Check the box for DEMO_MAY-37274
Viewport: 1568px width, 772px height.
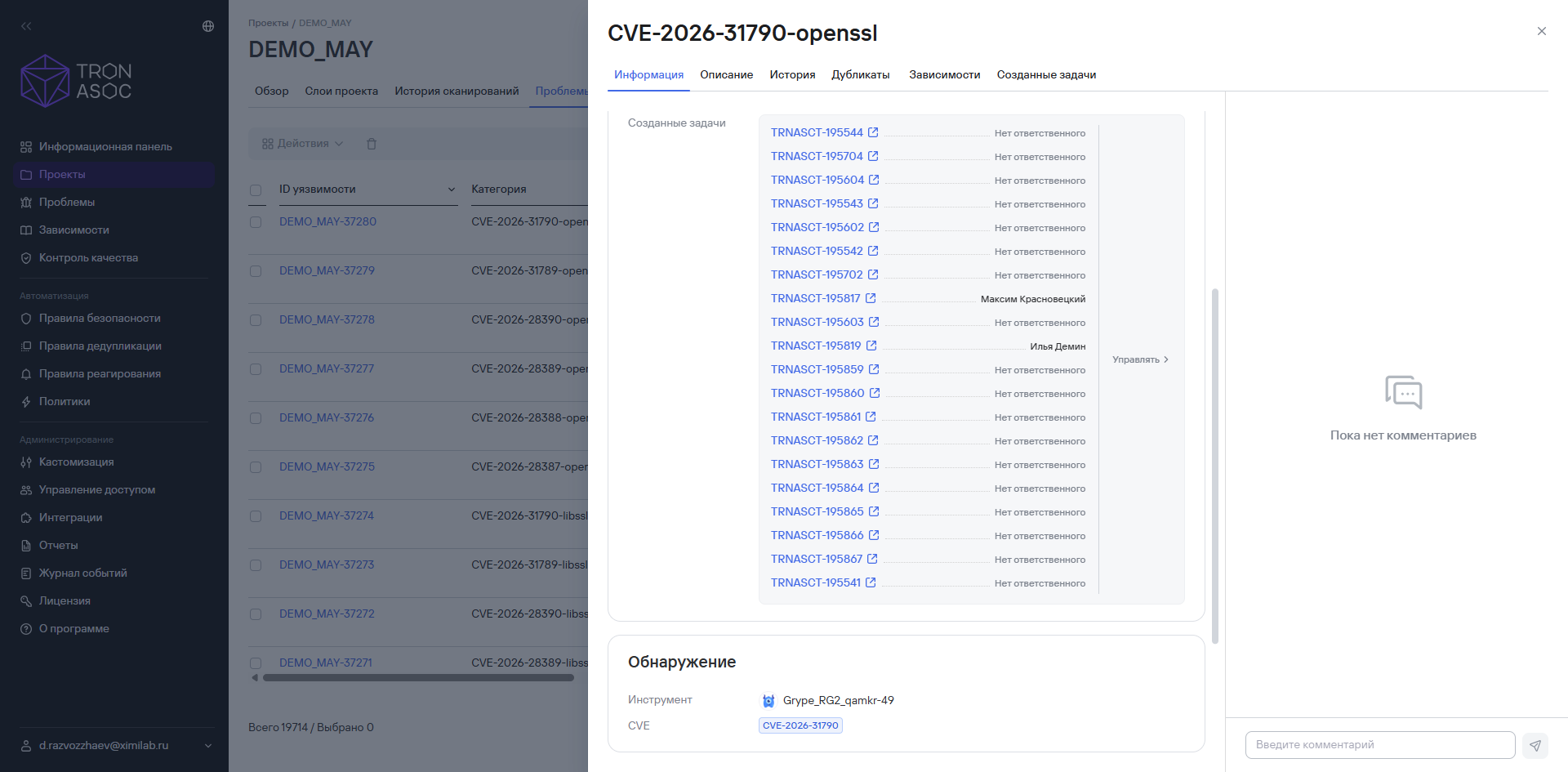(256, 516)
